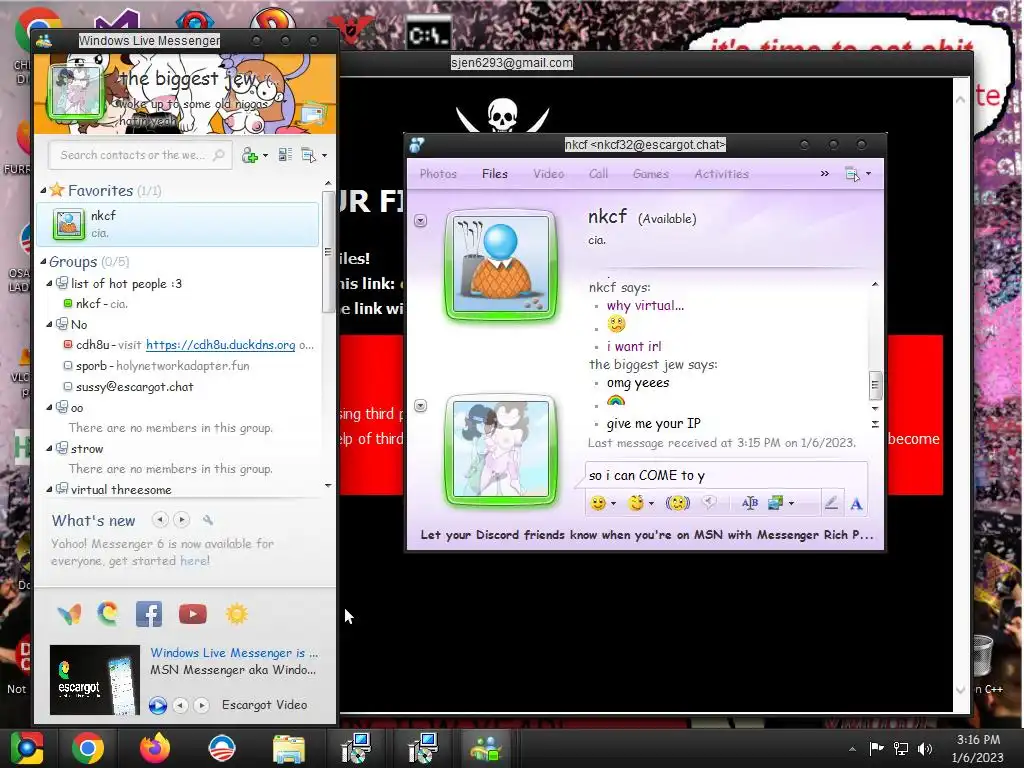Open emoticon dropdown arrow in chat toolbar

[613, 504]
